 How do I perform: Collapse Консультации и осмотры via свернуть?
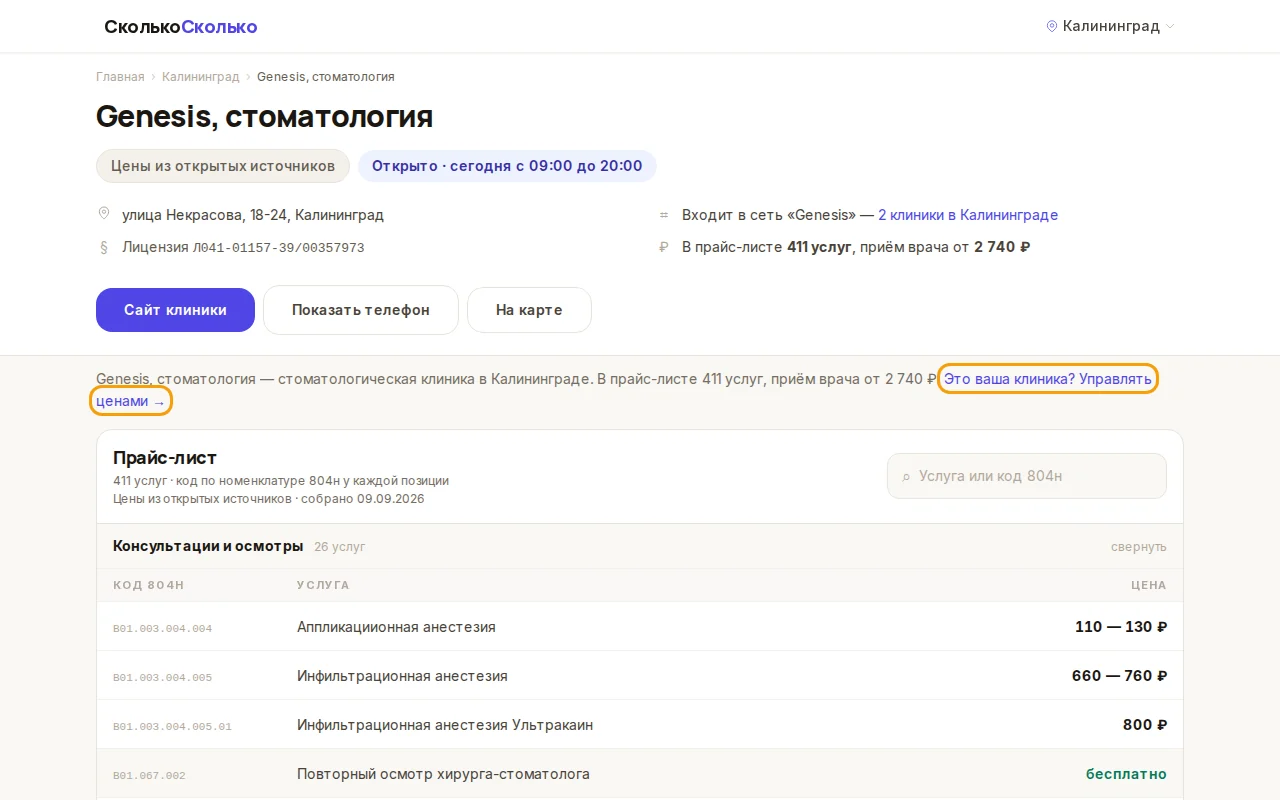[x=1138, y=547]
